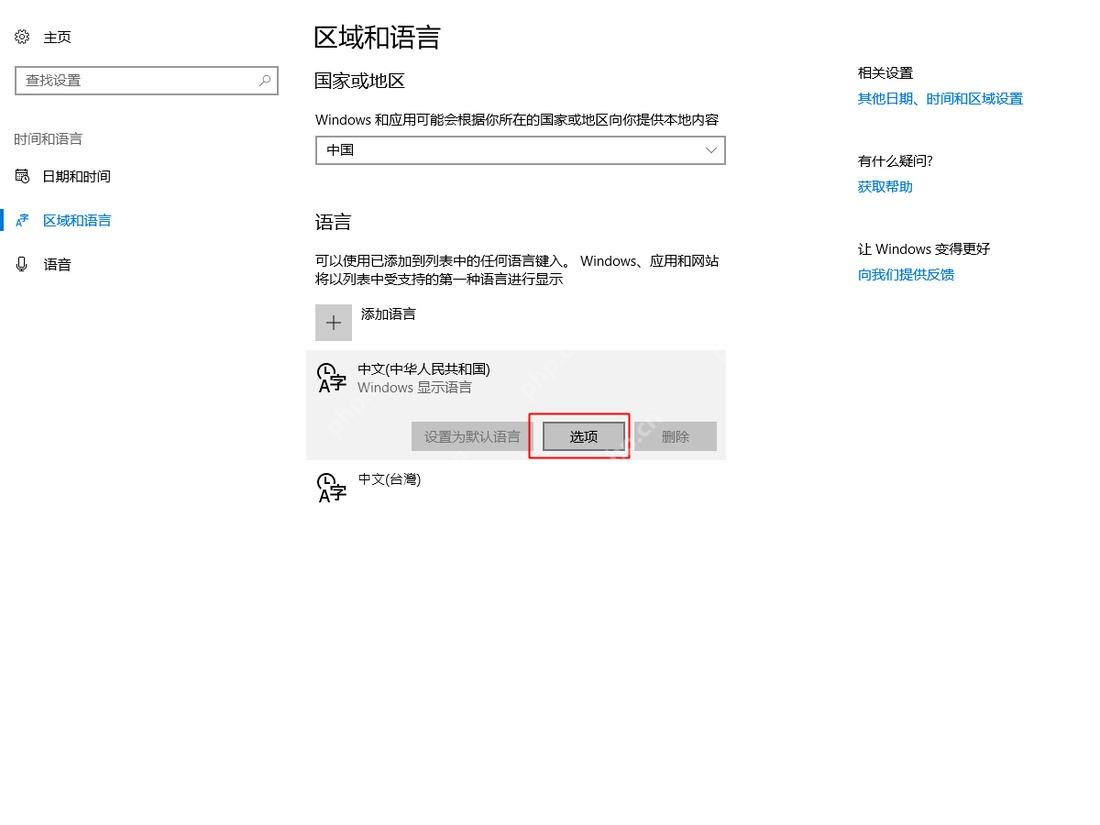This screenshot has width=1100, height=825.
Task: Click the 时间和语言 sidebar category label
Action: coord(48,139)
